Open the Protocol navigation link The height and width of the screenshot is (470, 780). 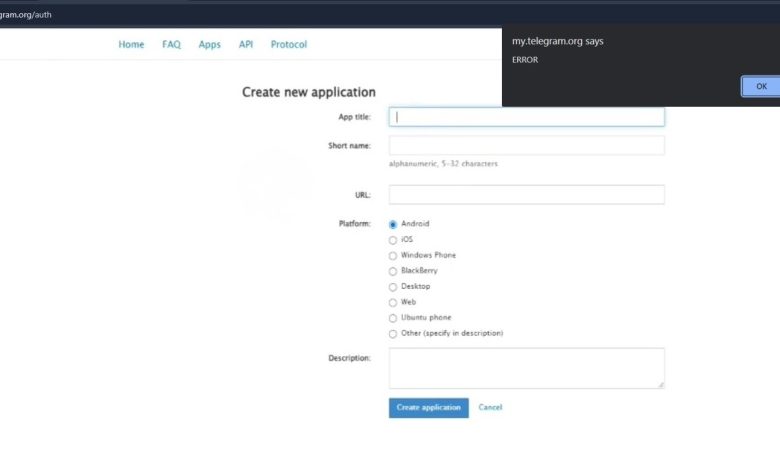pos(289,44)
